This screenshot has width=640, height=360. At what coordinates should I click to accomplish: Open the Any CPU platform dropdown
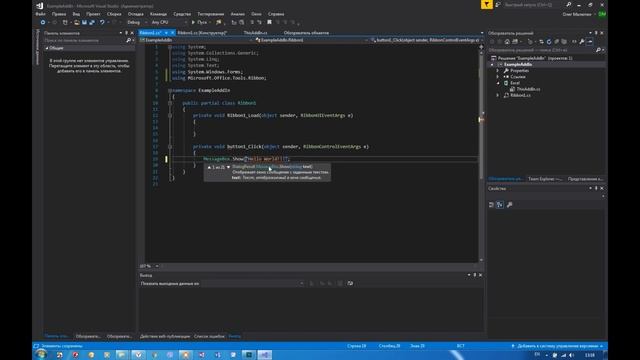coord(169,22)
